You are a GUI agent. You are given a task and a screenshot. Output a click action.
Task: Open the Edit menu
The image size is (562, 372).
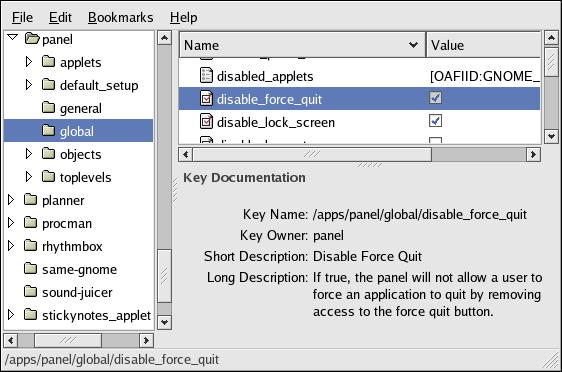[60, 17]
